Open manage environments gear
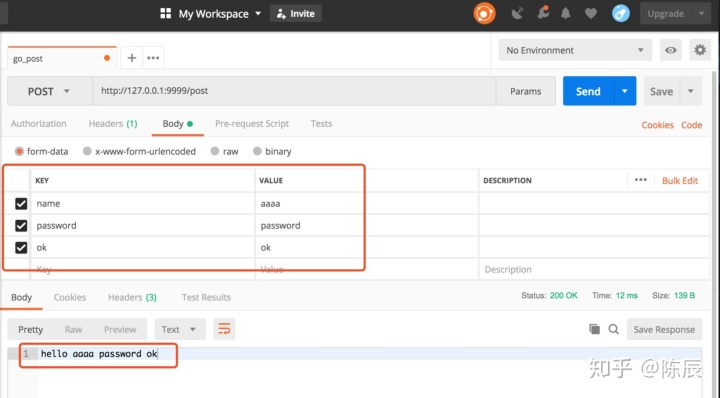720x398 pixels. [x=700, y=50]
